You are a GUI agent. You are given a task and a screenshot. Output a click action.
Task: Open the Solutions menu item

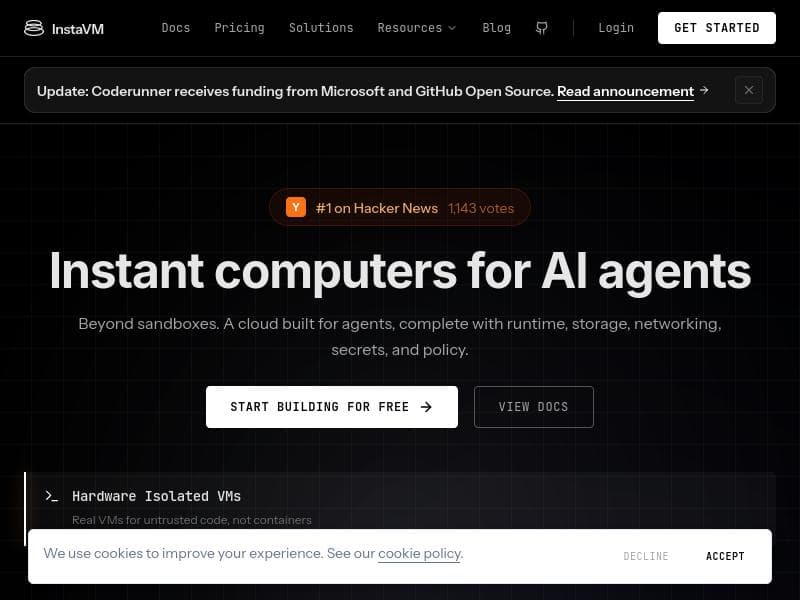pos(321,28)
